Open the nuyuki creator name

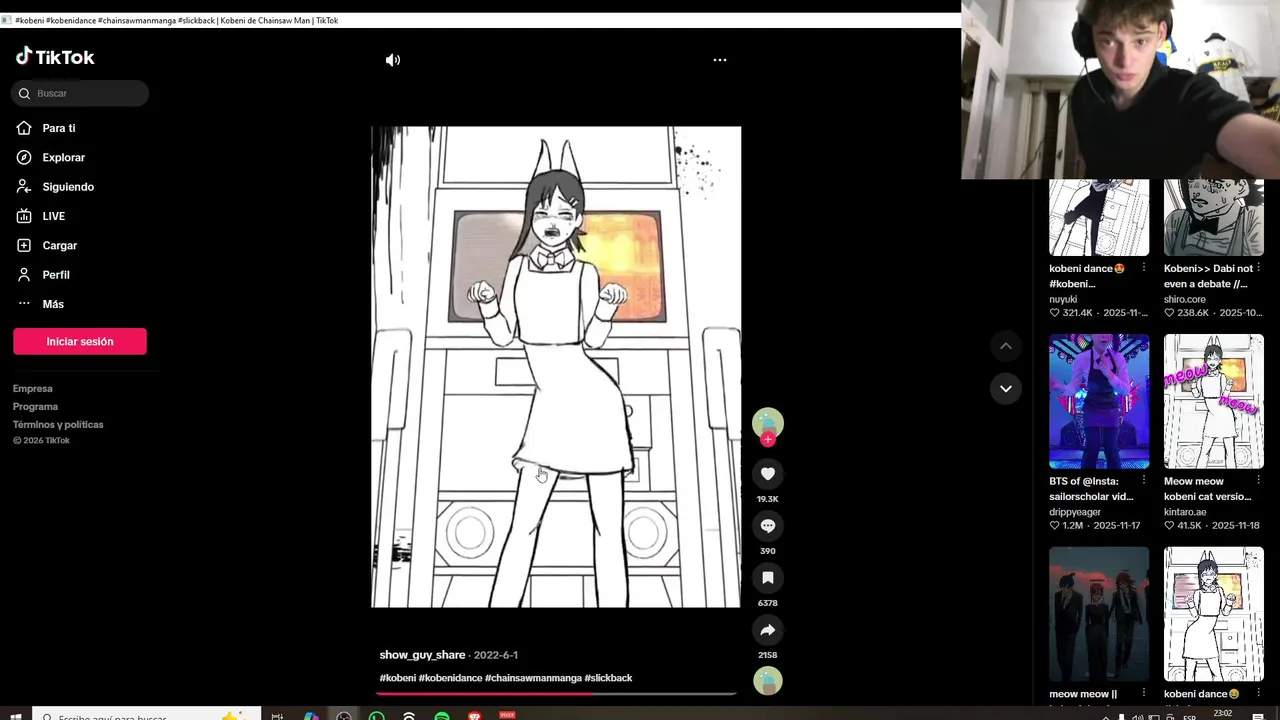(1063, 299)
